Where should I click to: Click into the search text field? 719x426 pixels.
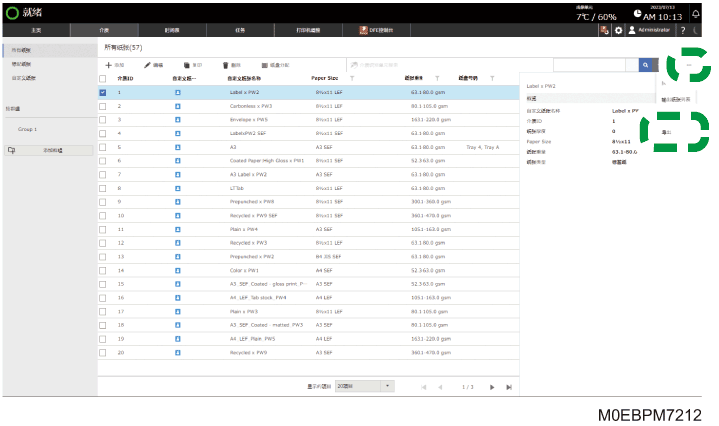pos(590,65)
